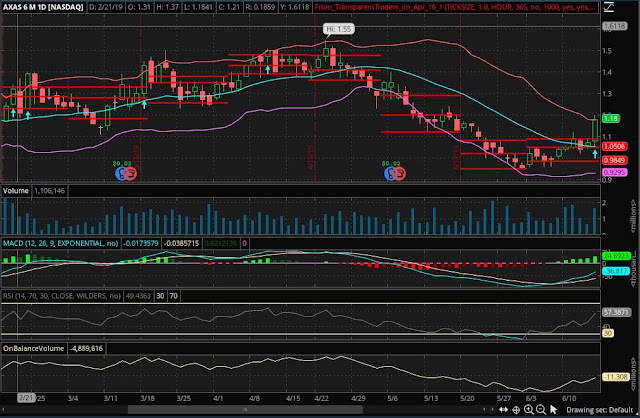
Task: Click the red 0.9849 price tag
Action: click(614, 160)
